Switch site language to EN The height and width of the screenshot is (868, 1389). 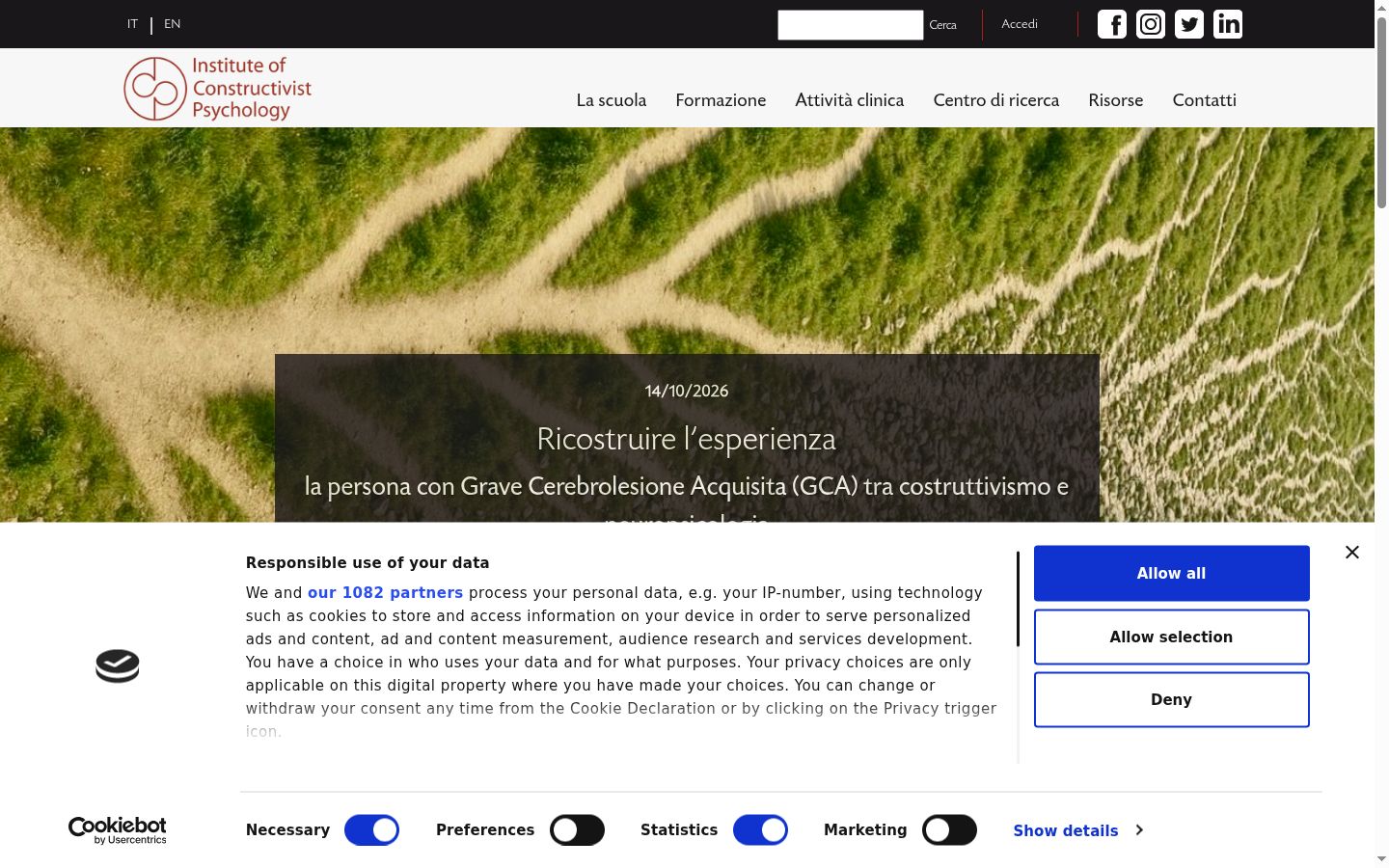coord(173,24)
